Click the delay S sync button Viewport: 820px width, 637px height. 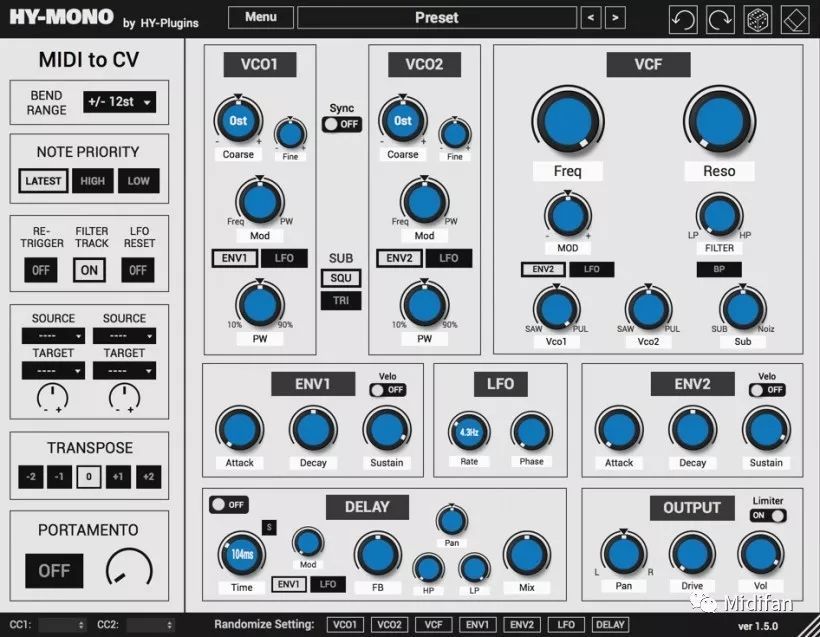(269, 527)
